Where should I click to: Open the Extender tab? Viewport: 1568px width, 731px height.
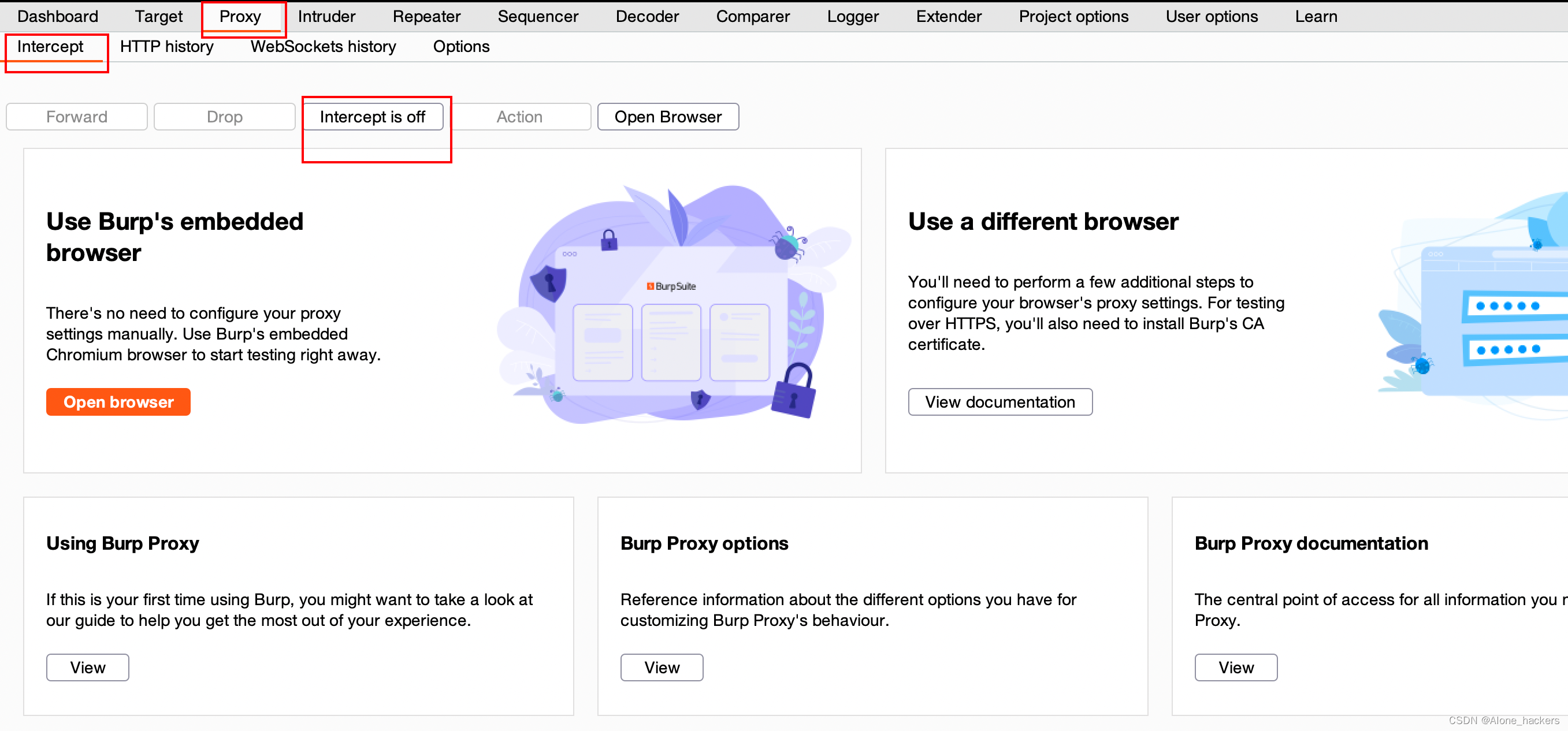tap(948, 16)
